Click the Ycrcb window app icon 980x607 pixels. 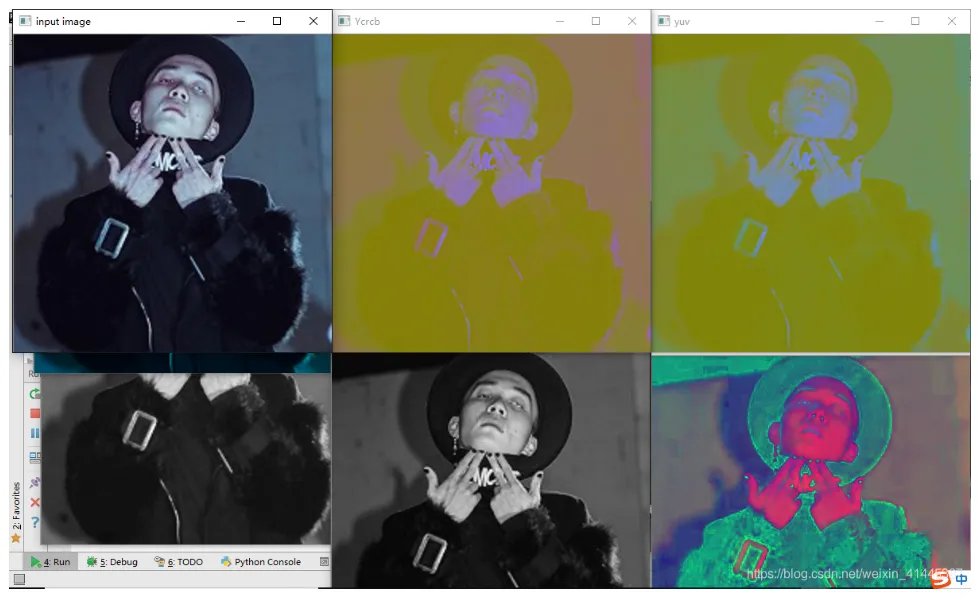coord(344,21)
